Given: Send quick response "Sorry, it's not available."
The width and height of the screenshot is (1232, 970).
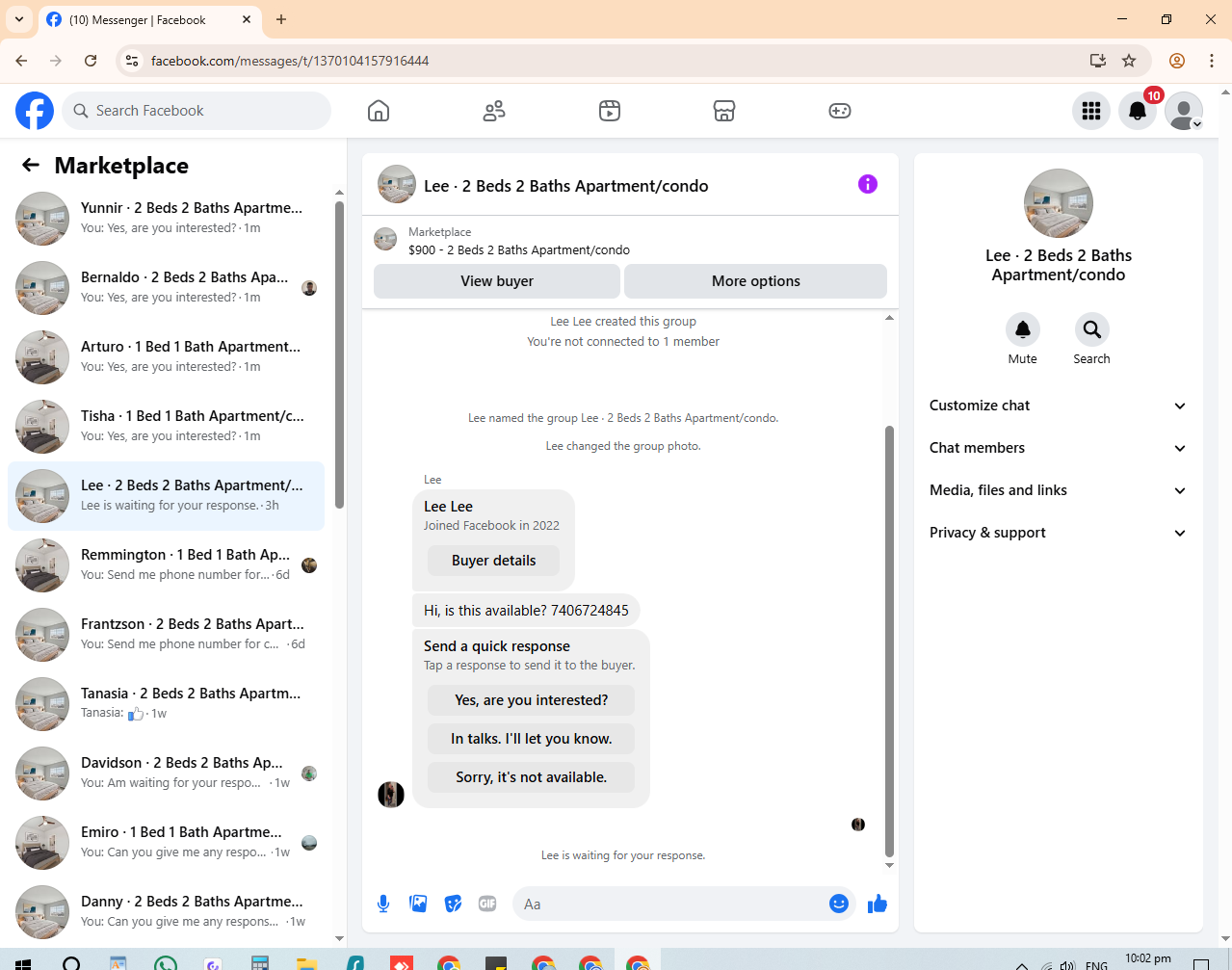Looking at the screenshot, I should [x=532, y=777].
